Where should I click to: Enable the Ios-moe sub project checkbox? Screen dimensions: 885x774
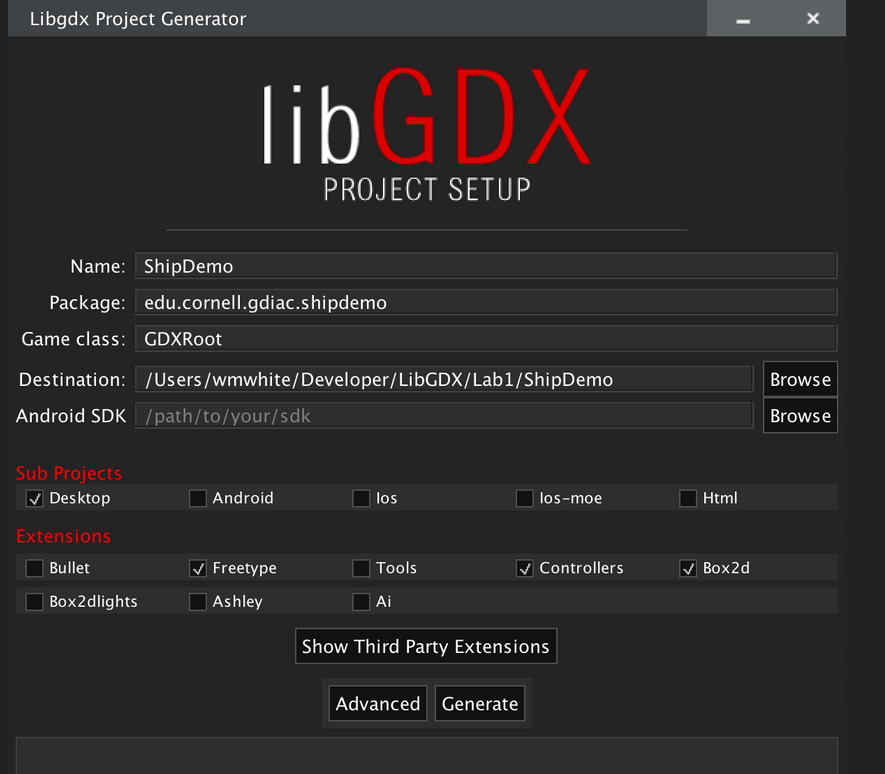pyautogui.click(x=524, y=498)
